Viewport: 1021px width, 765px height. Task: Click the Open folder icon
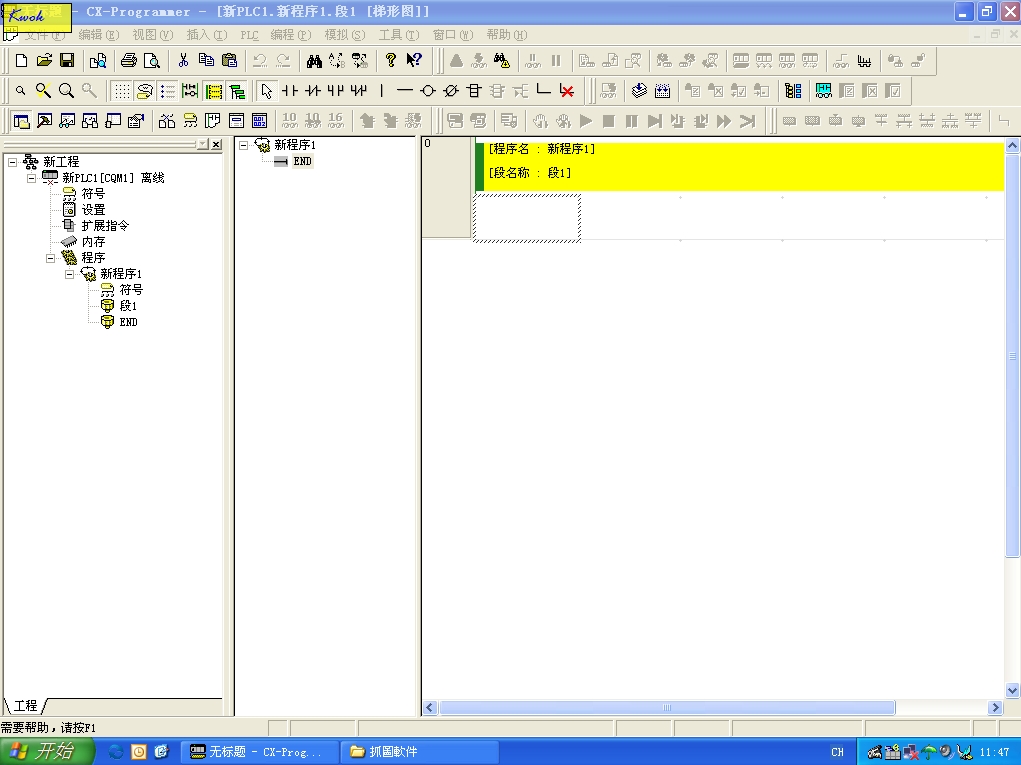click(44, 60)
